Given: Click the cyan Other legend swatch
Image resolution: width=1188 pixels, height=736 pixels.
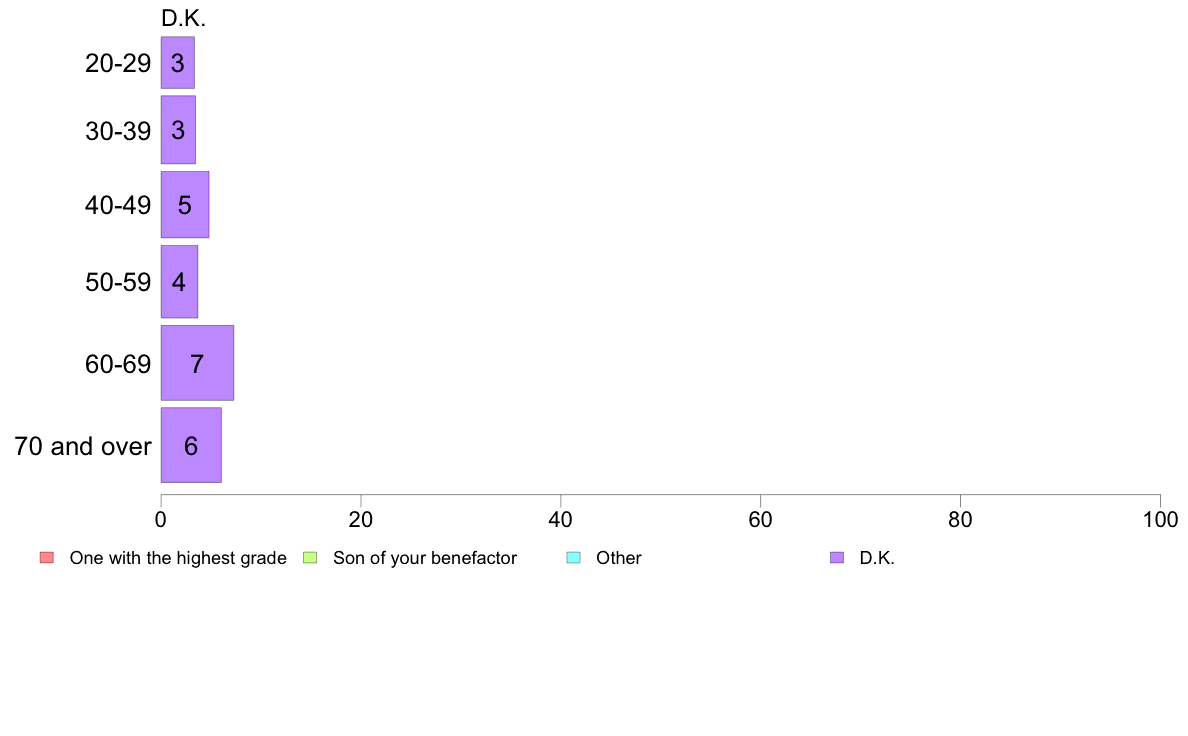Looking at the screenshot, I should (574, 558).
